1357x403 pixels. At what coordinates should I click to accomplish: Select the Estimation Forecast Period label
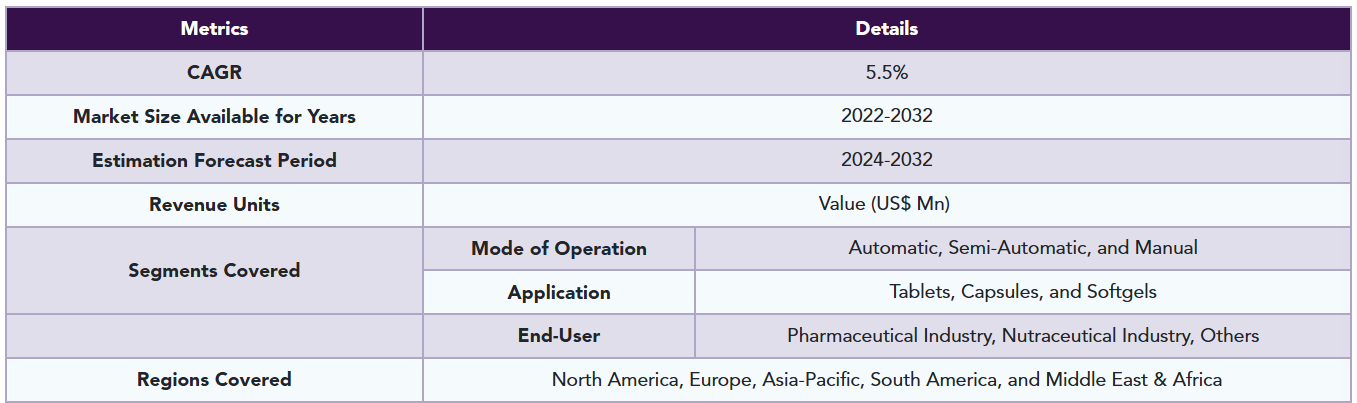(214, 161)
